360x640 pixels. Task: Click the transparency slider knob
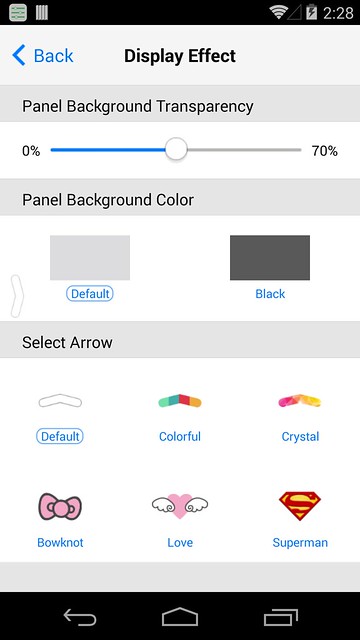pyautogui.click(x=176, y=149)
